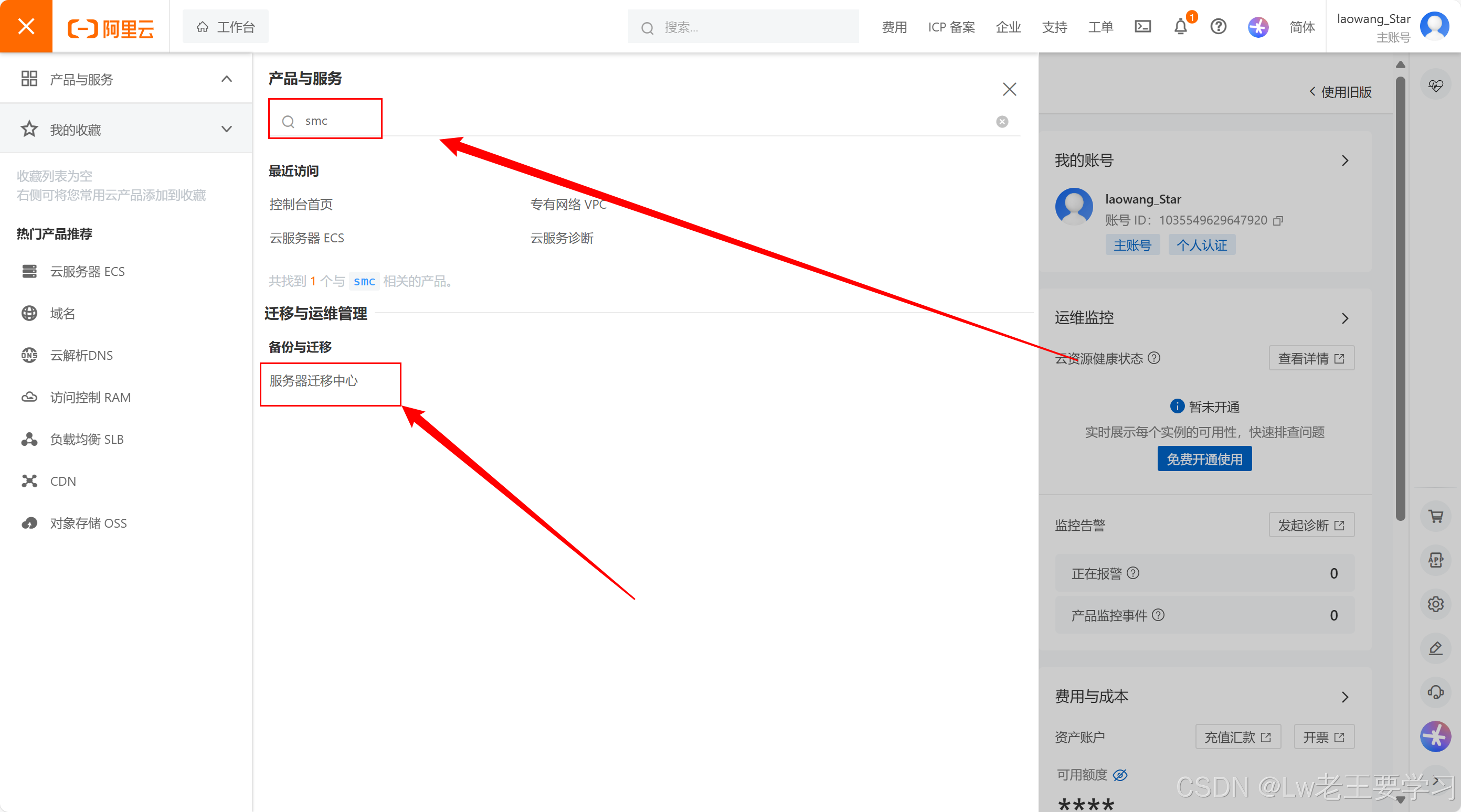Open laowang_Star account avatar in header

(1434, 26)
